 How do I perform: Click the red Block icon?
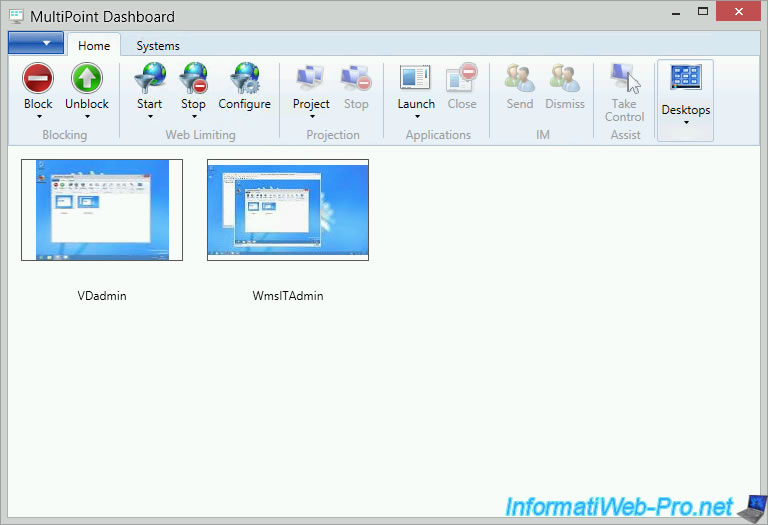point(38,79)
